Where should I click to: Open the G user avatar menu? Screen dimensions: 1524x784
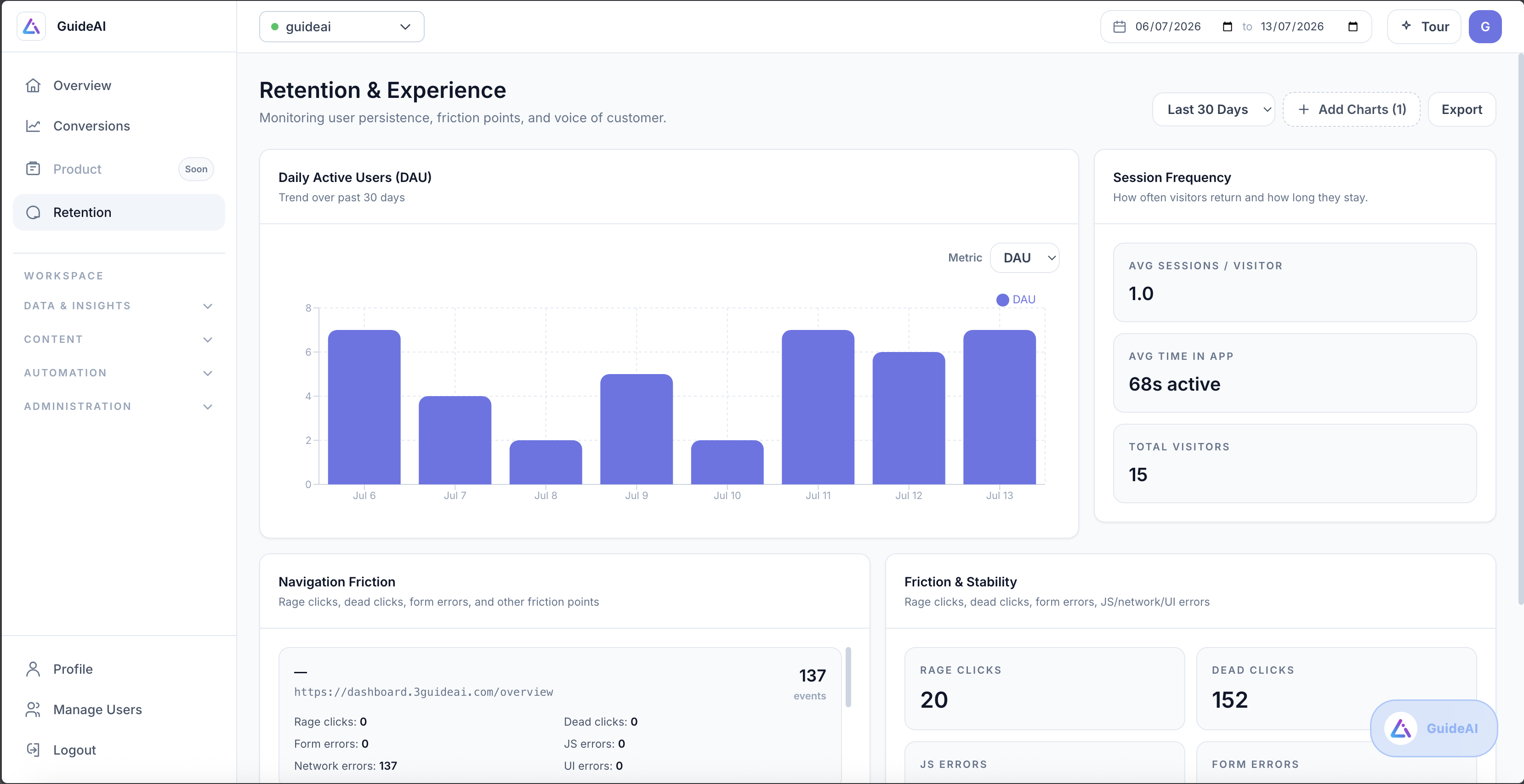click(1485, 27)
